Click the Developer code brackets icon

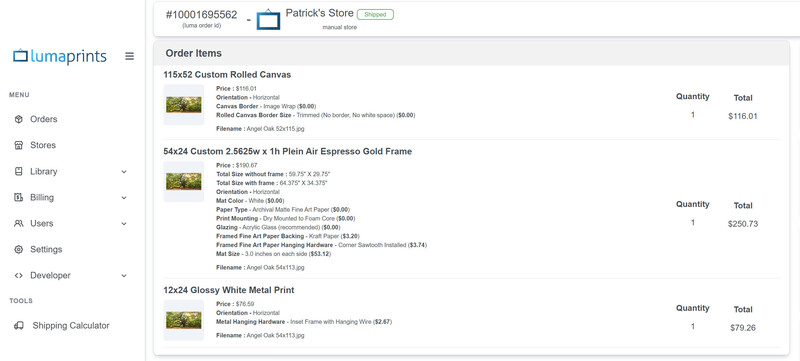tap(19, 275)
